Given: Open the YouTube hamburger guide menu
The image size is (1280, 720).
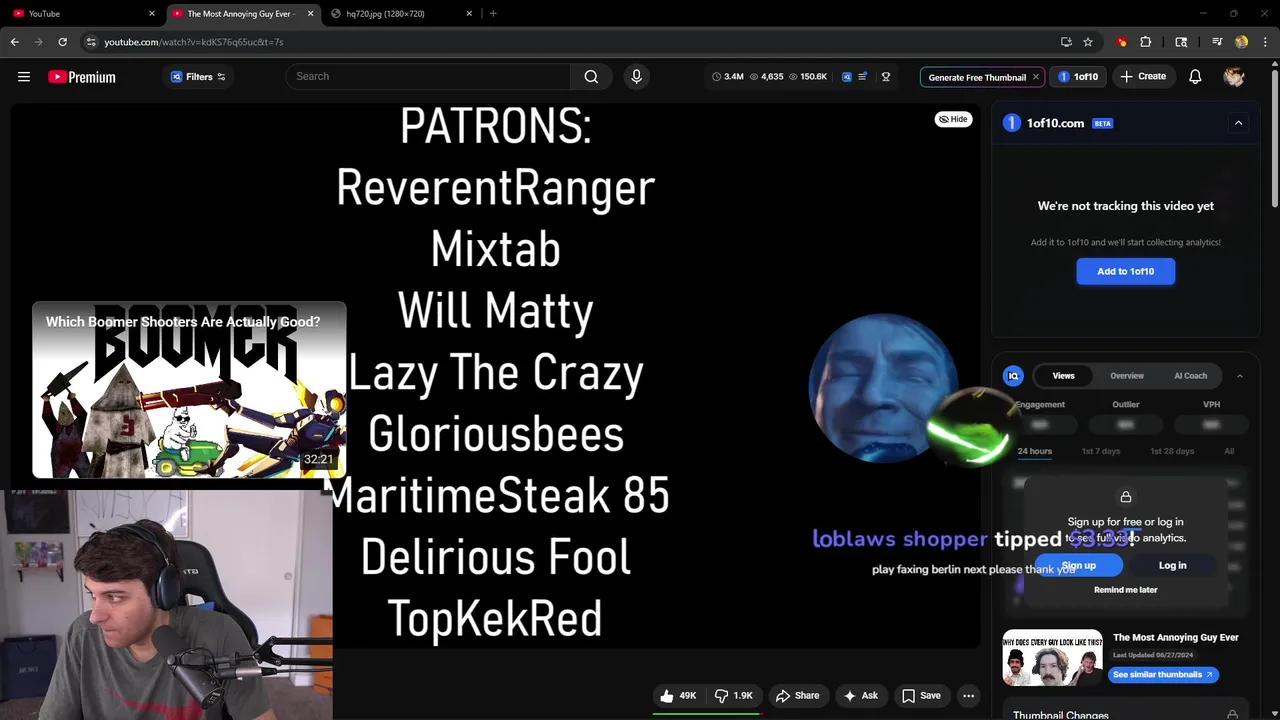Looking at the screenshot, I should click(24, 77).
